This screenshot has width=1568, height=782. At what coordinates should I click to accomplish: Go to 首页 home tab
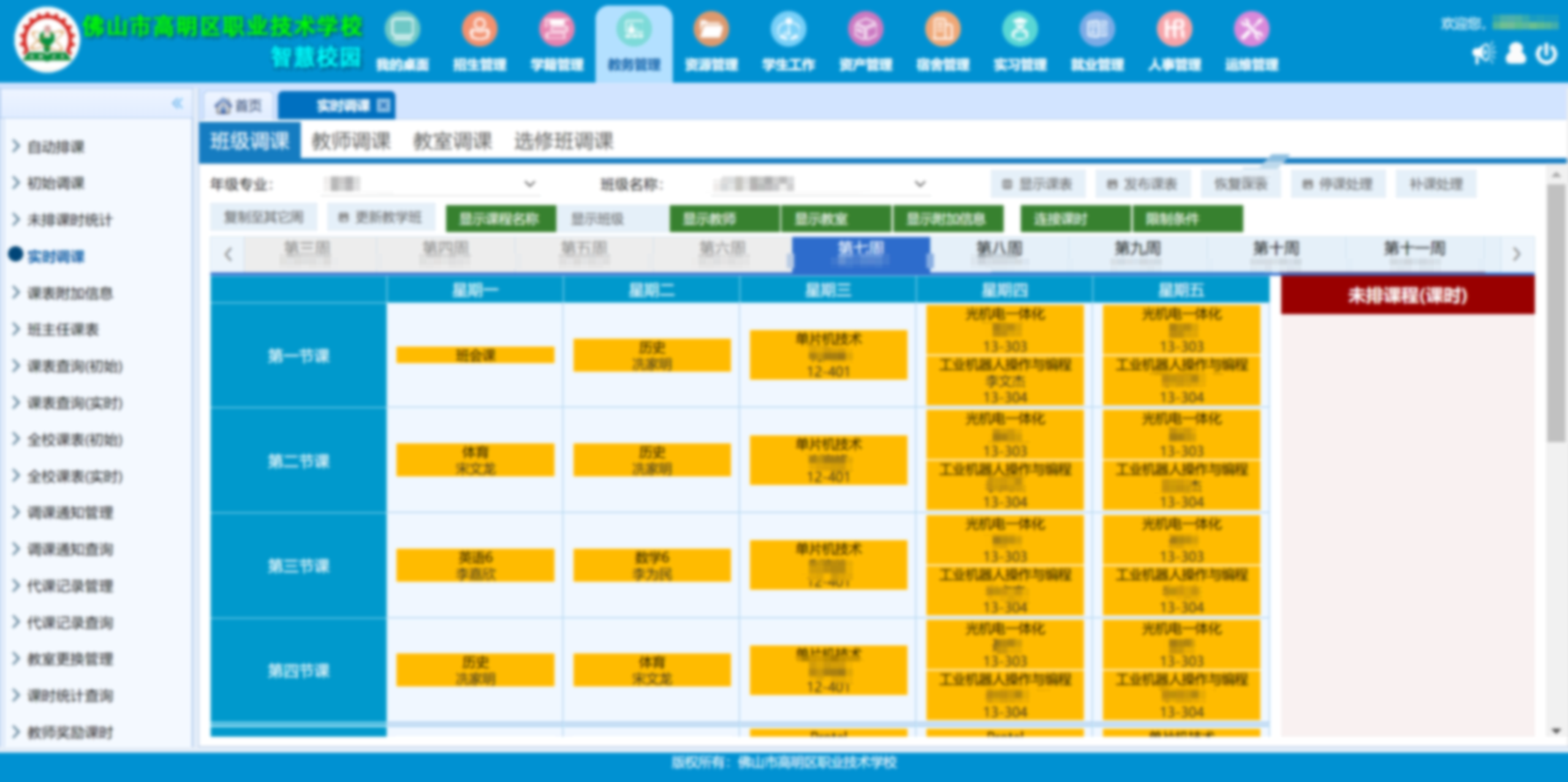point(238,105)
